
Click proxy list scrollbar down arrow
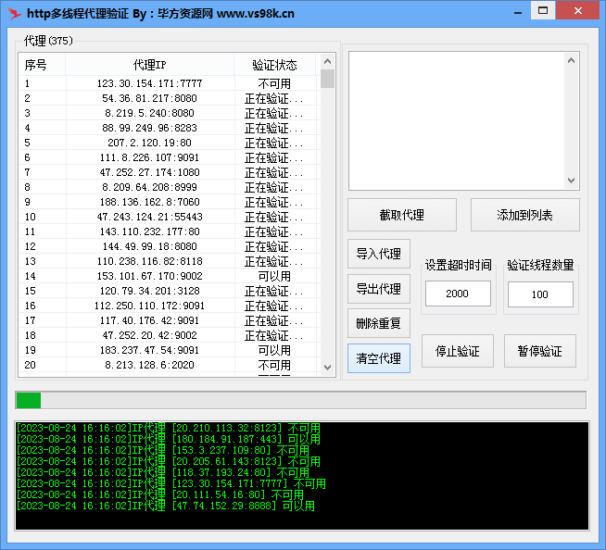pyautogui.click(x=327, y=367)
